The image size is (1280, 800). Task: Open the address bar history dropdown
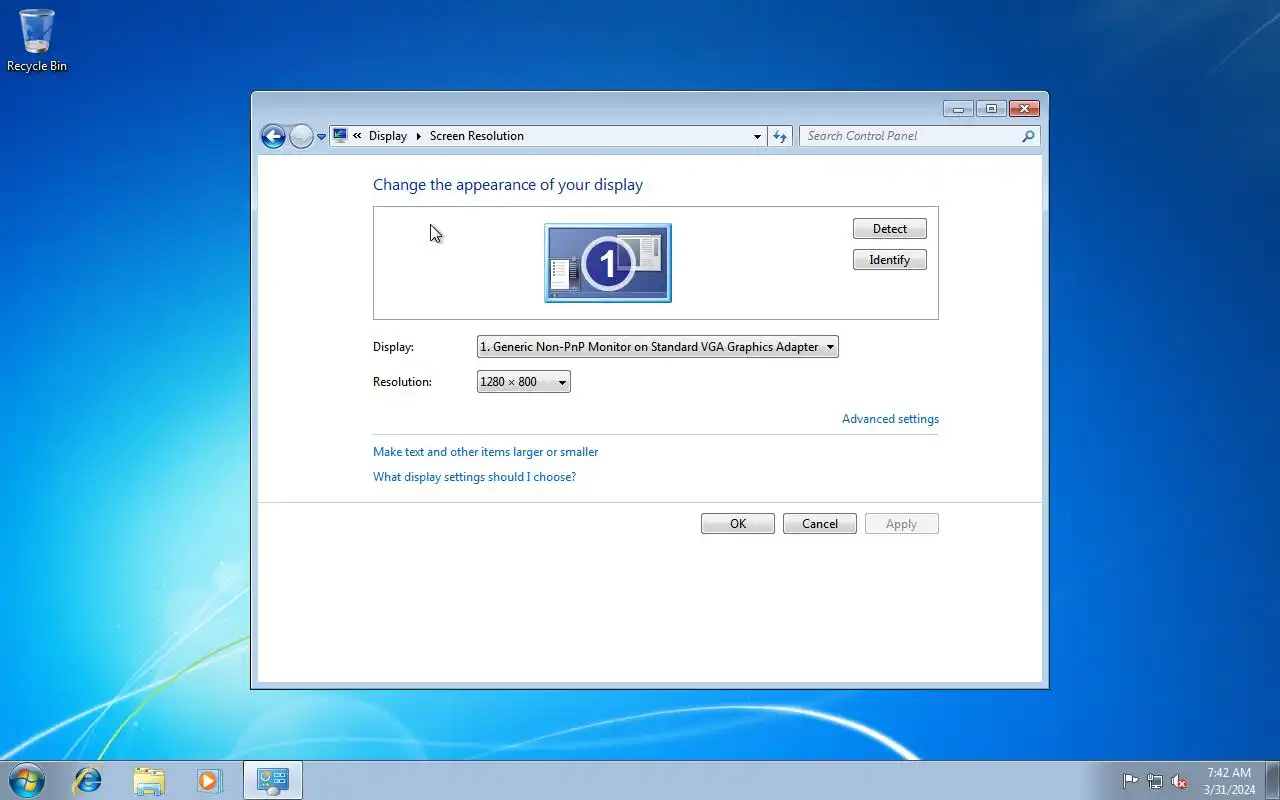pyautogui.click(x=757, y=137)
